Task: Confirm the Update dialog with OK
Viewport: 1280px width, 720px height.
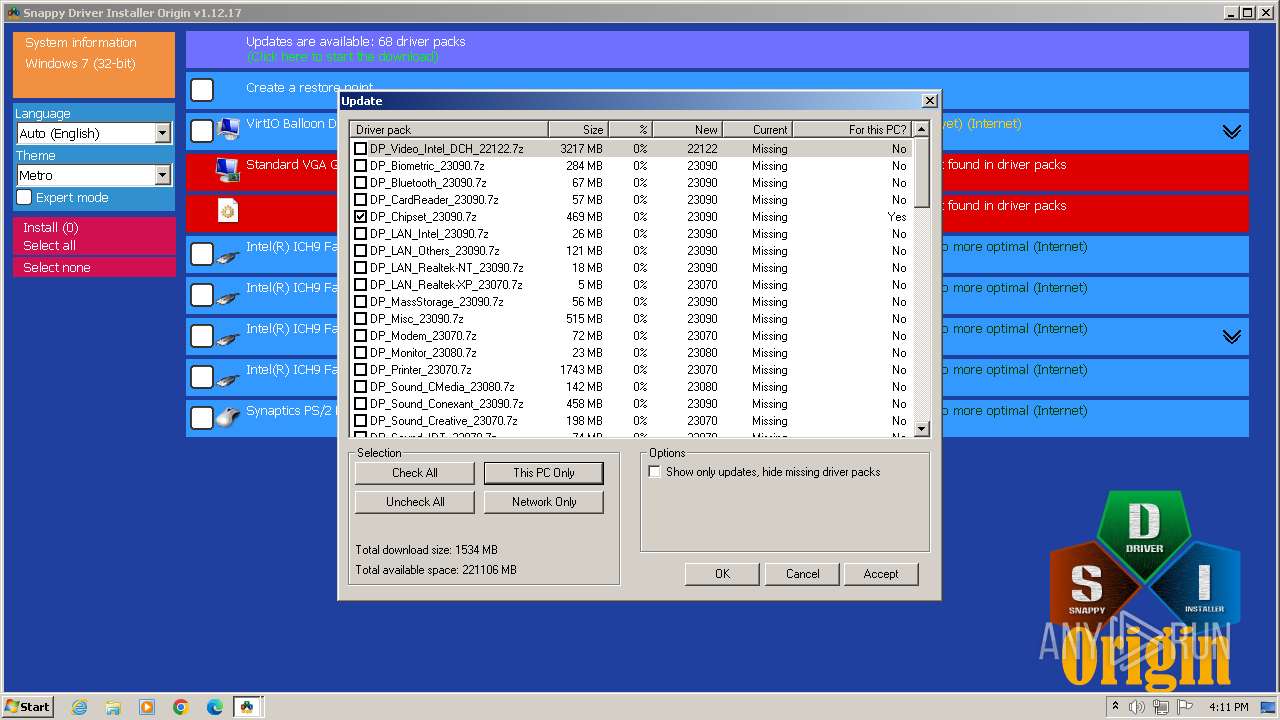Action: 722,574
